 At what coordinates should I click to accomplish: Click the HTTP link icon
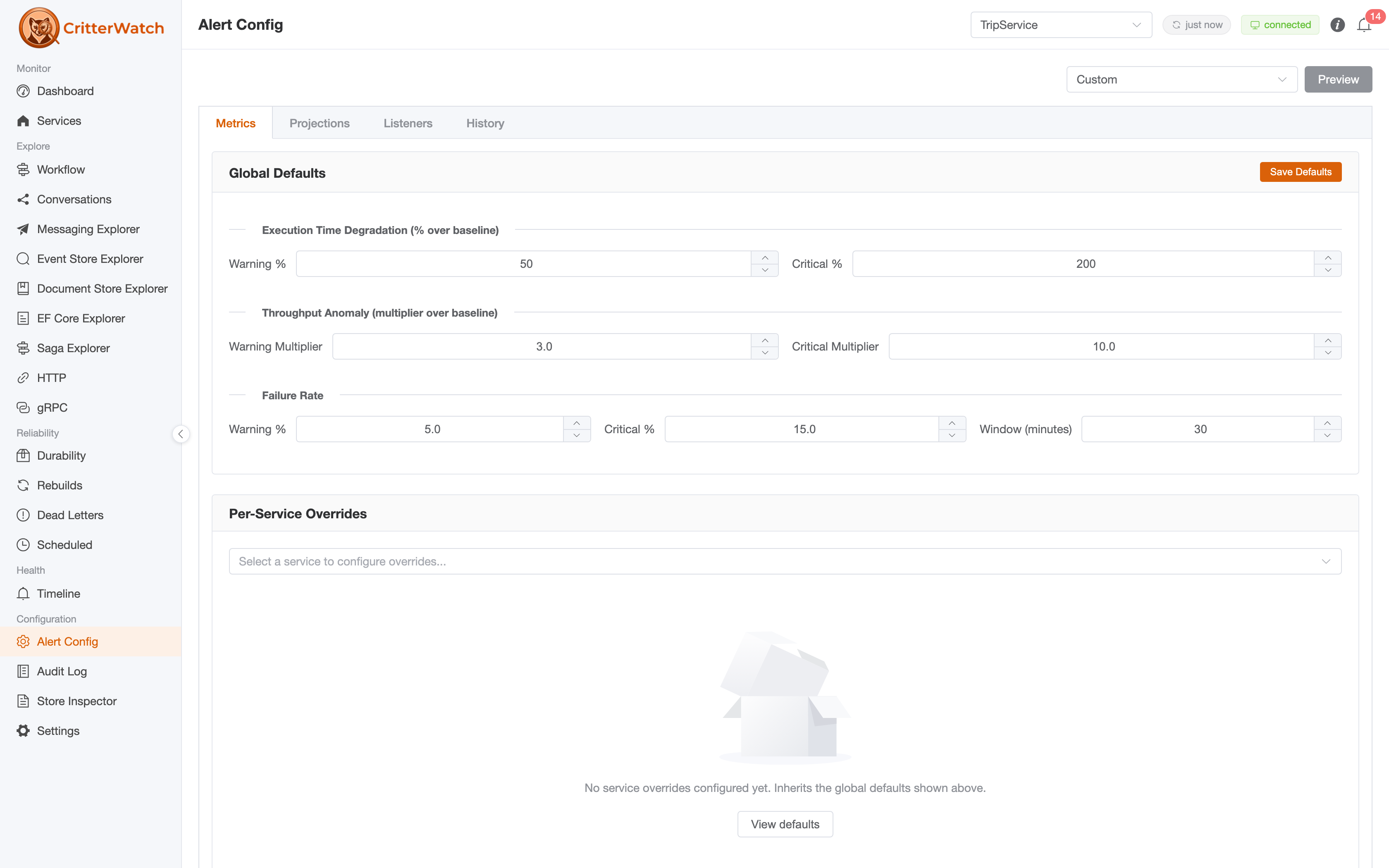coord(23,378)
